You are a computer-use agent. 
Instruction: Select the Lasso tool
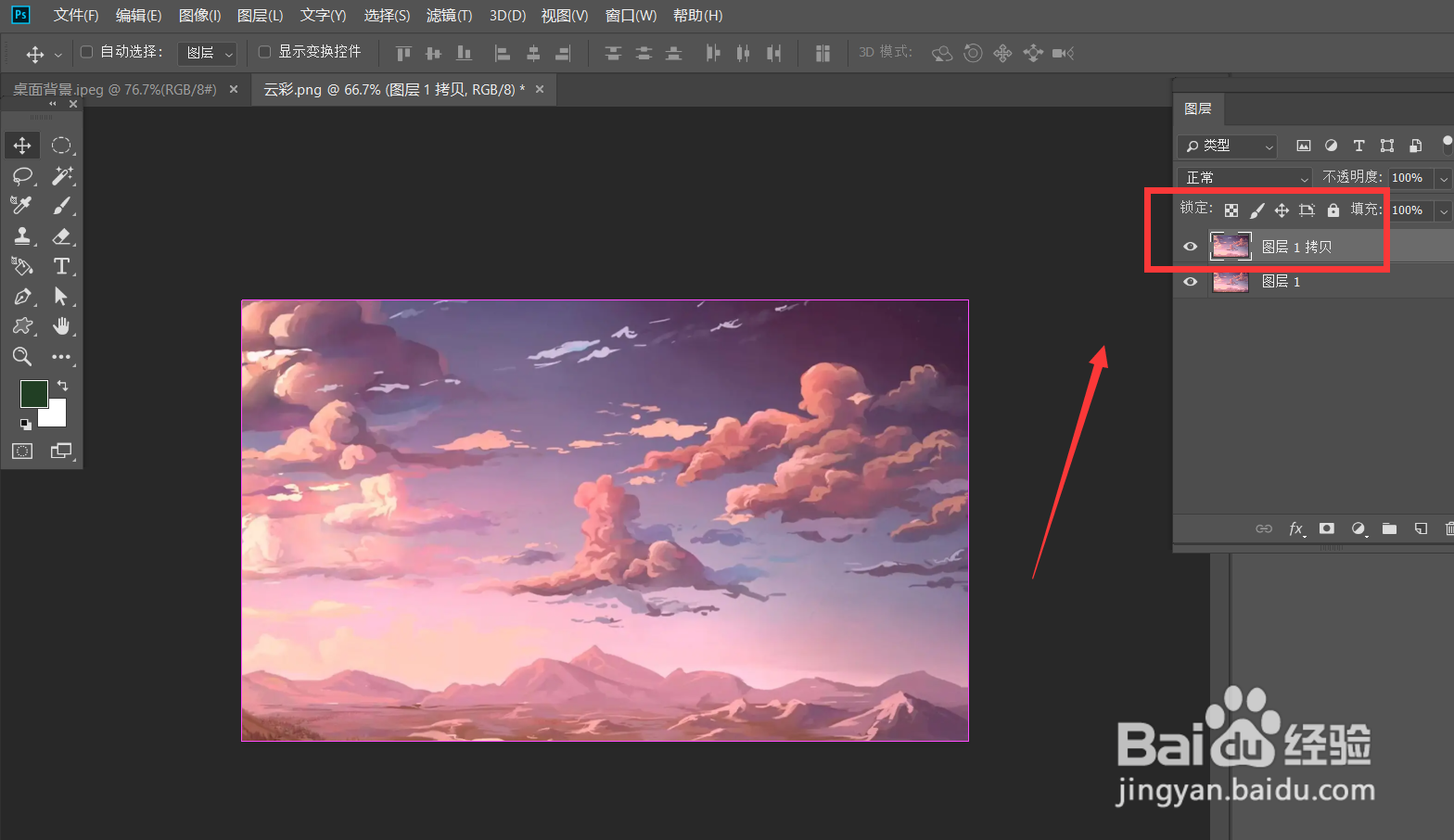tap(22, 176)
